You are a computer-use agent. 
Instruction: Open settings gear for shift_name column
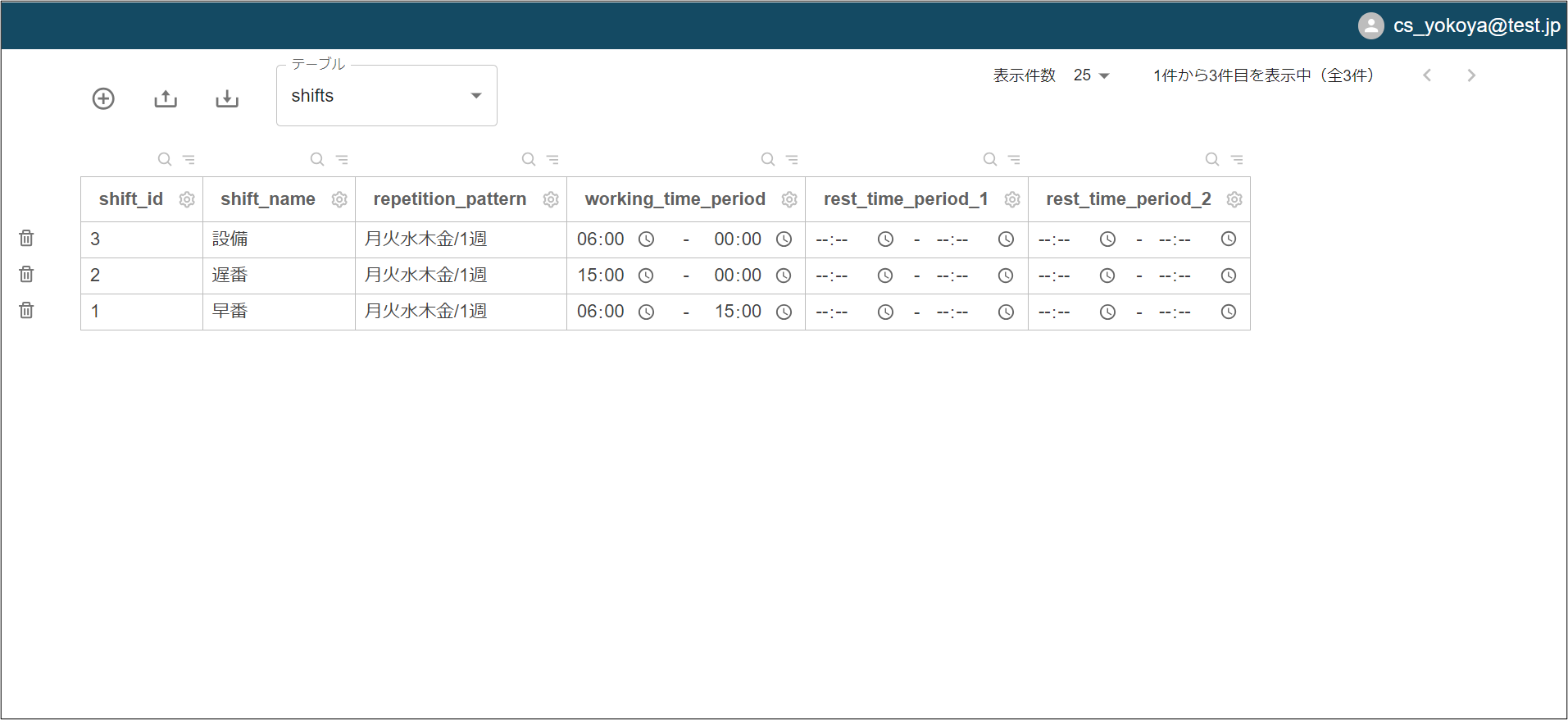(x=339, y=199)
